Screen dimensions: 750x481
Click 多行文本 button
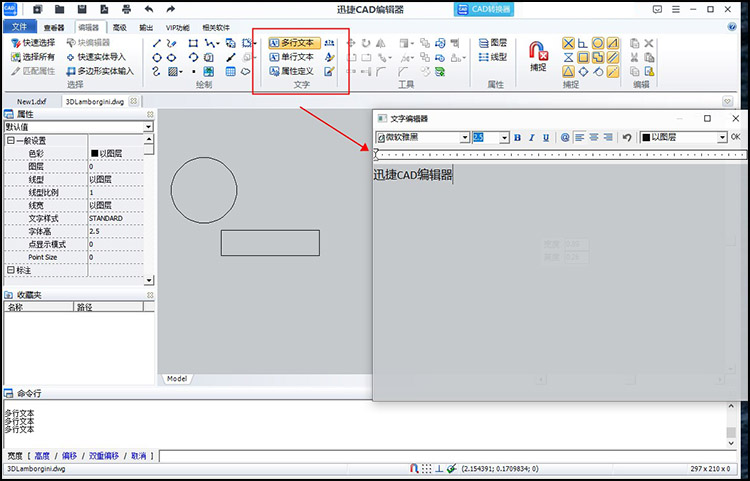293,43
